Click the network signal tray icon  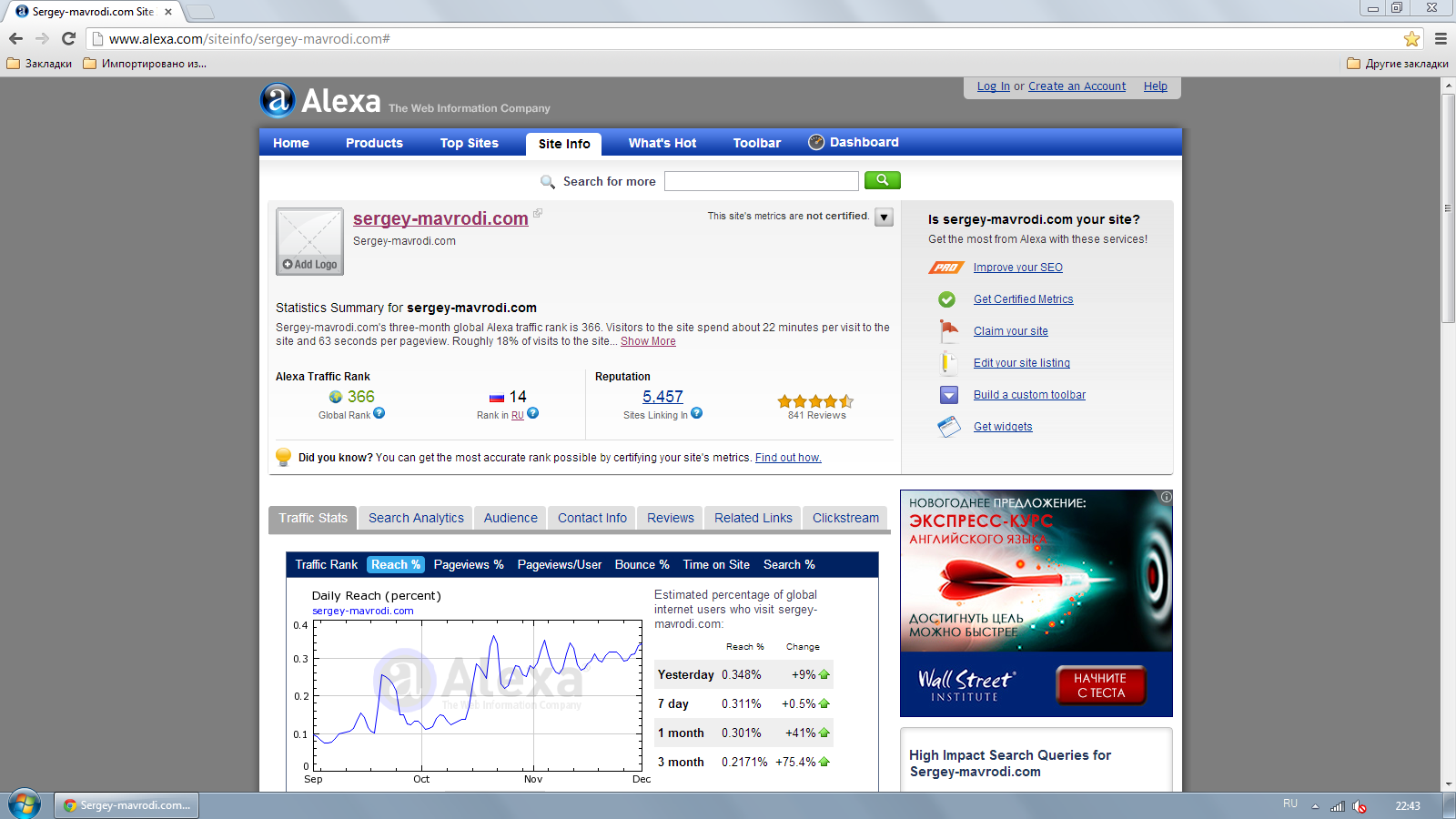coord(1338,806)
